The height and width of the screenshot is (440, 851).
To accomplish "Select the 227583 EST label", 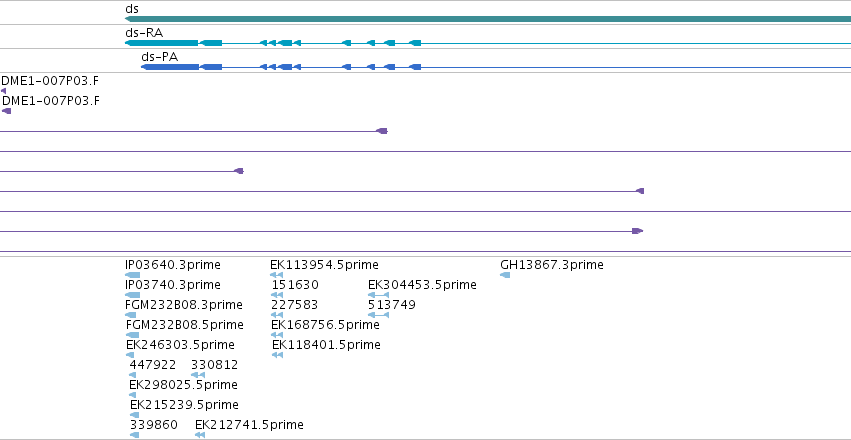I will 294,305.
